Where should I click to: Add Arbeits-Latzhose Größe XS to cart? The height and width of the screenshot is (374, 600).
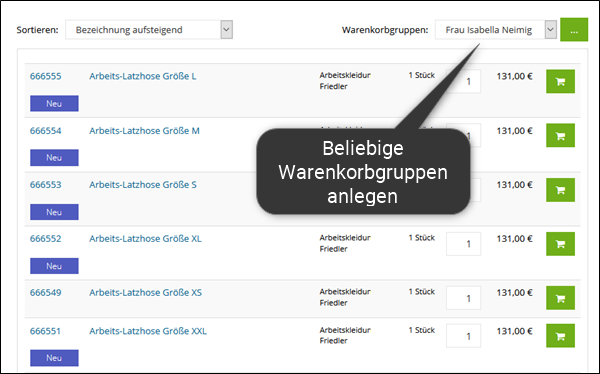[560, 298]
